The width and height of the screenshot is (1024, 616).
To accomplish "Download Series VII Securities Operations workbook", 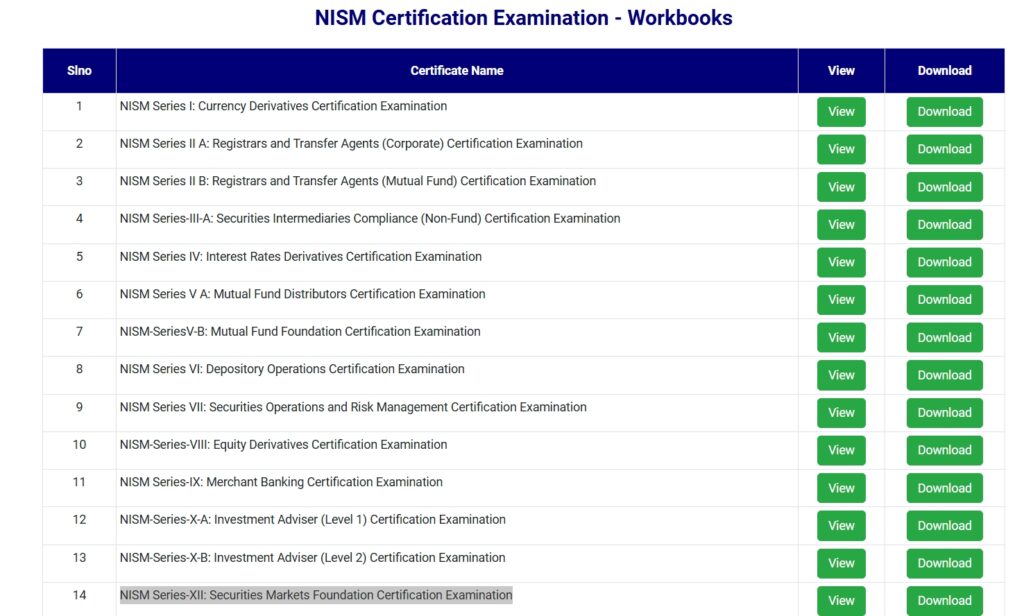I will pyautogui.click(x=944, y=413).
